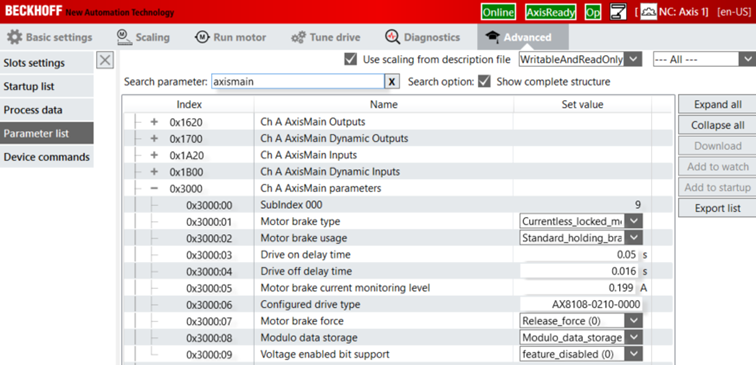Select the Advanced tab

click(523, 37)
